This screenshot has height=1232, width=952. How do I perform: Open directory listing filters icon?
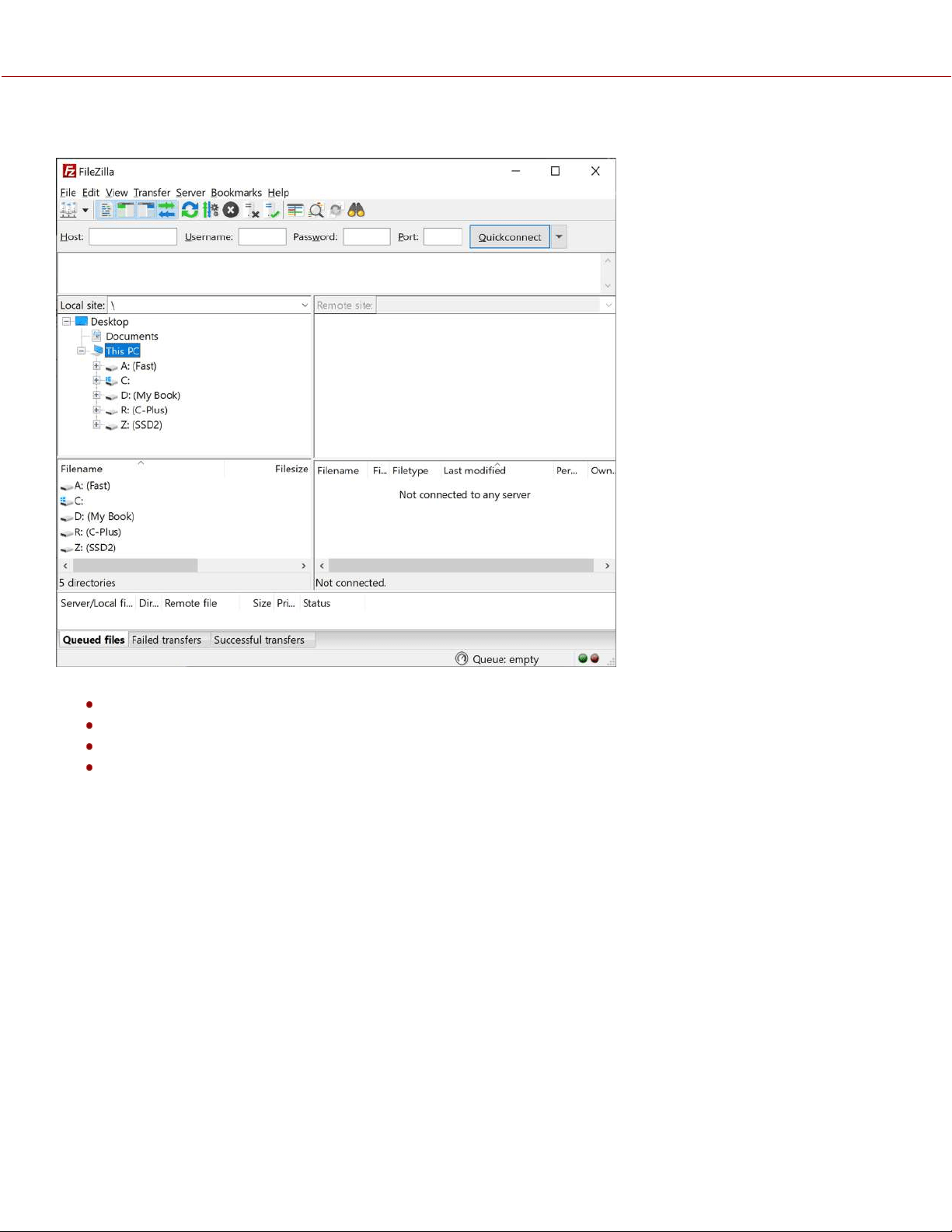[x=295, y=210]
